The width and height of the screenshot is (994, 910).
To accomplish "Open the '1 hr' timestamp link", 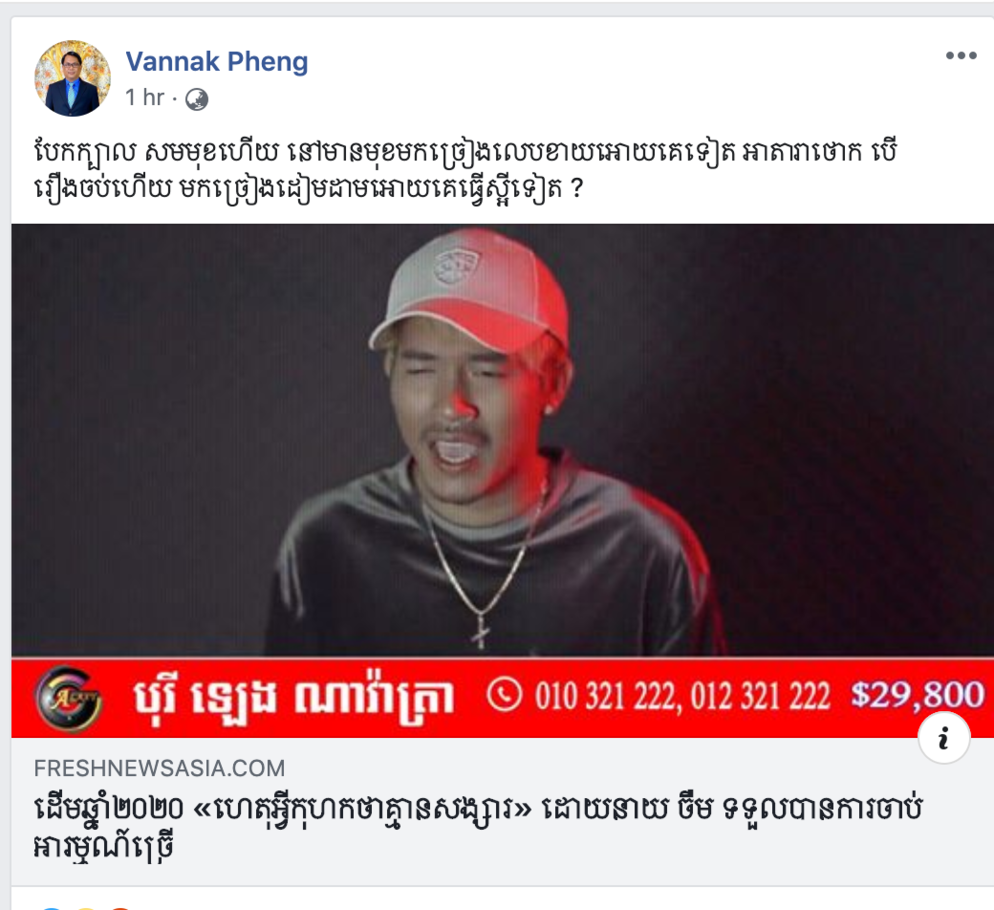I will pos(145,98).
